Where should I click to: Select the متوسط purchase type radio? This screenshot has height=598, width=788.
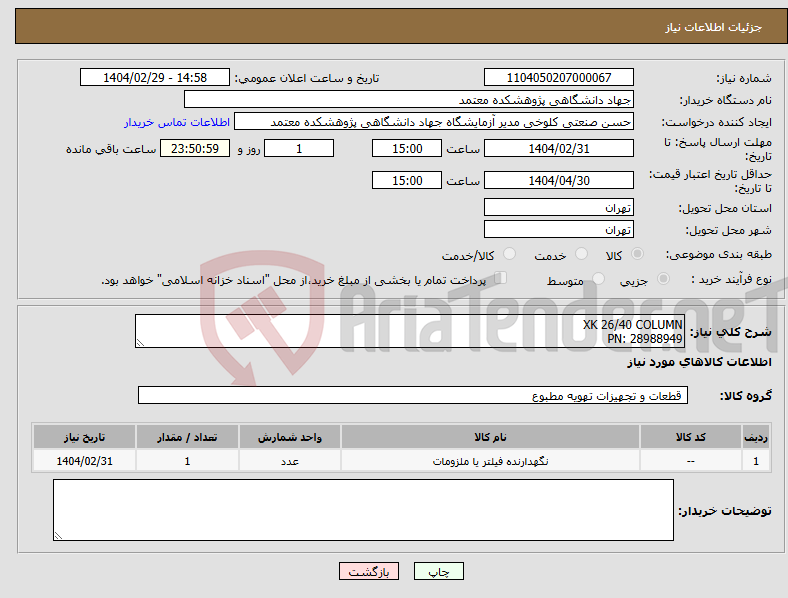coord(598,279)
